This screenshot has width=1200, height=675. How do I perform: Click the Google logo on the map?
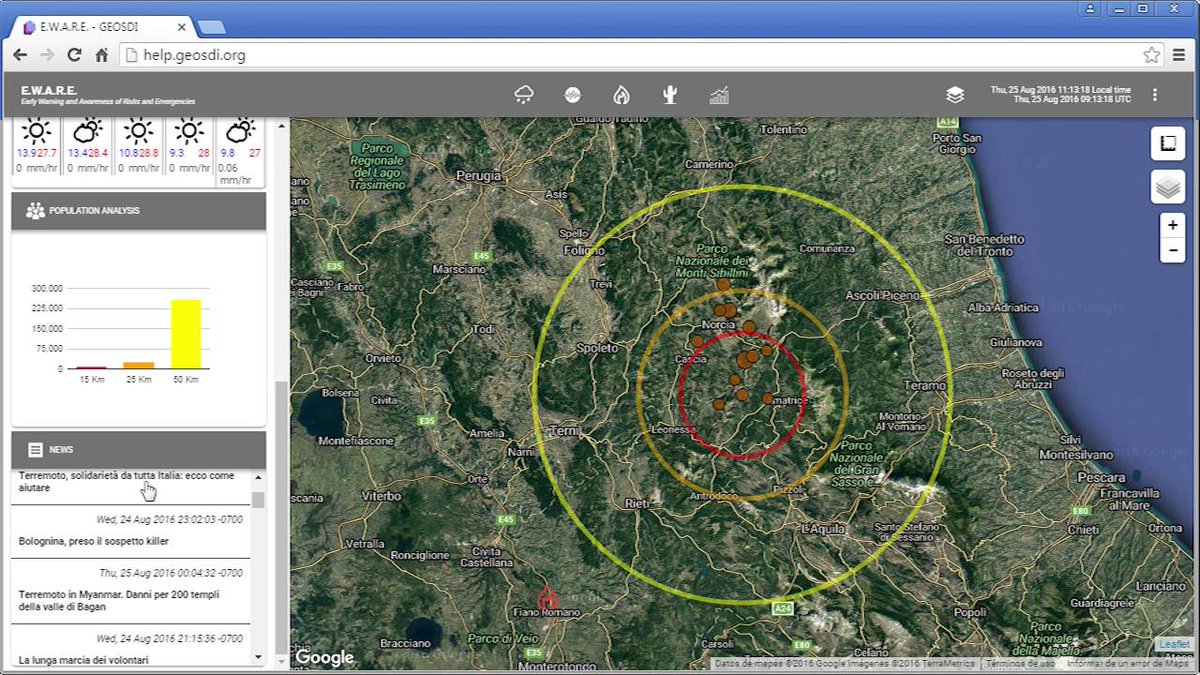(x=324, y=657)
